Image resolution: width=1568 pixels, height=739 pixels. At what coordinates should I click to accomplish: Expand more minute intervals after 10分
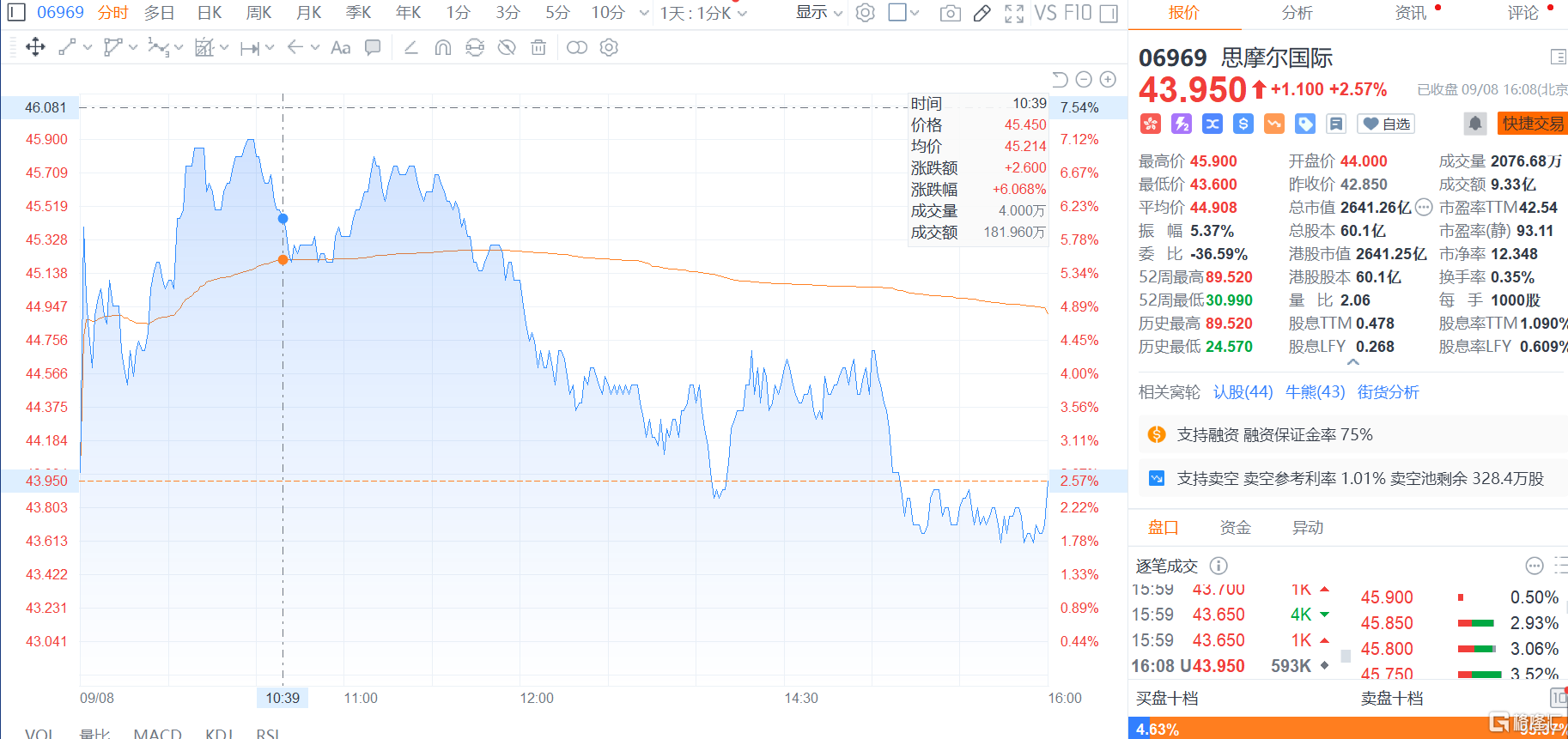pyautogui.click(x=644, y=13)
